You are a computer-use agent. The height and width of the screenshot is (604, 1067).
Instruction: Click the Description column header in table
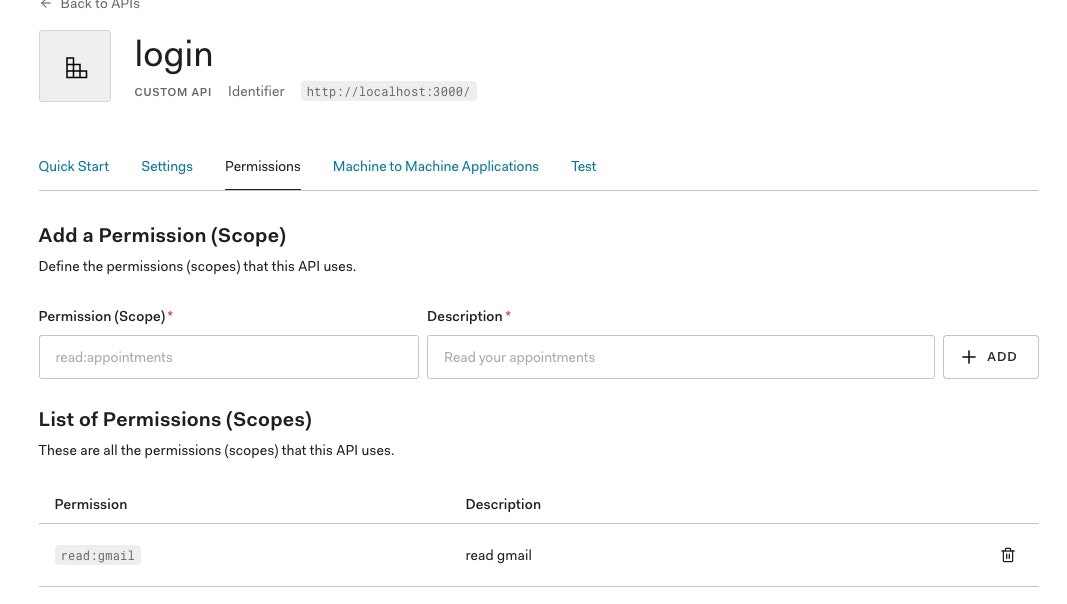coord(503,504)
